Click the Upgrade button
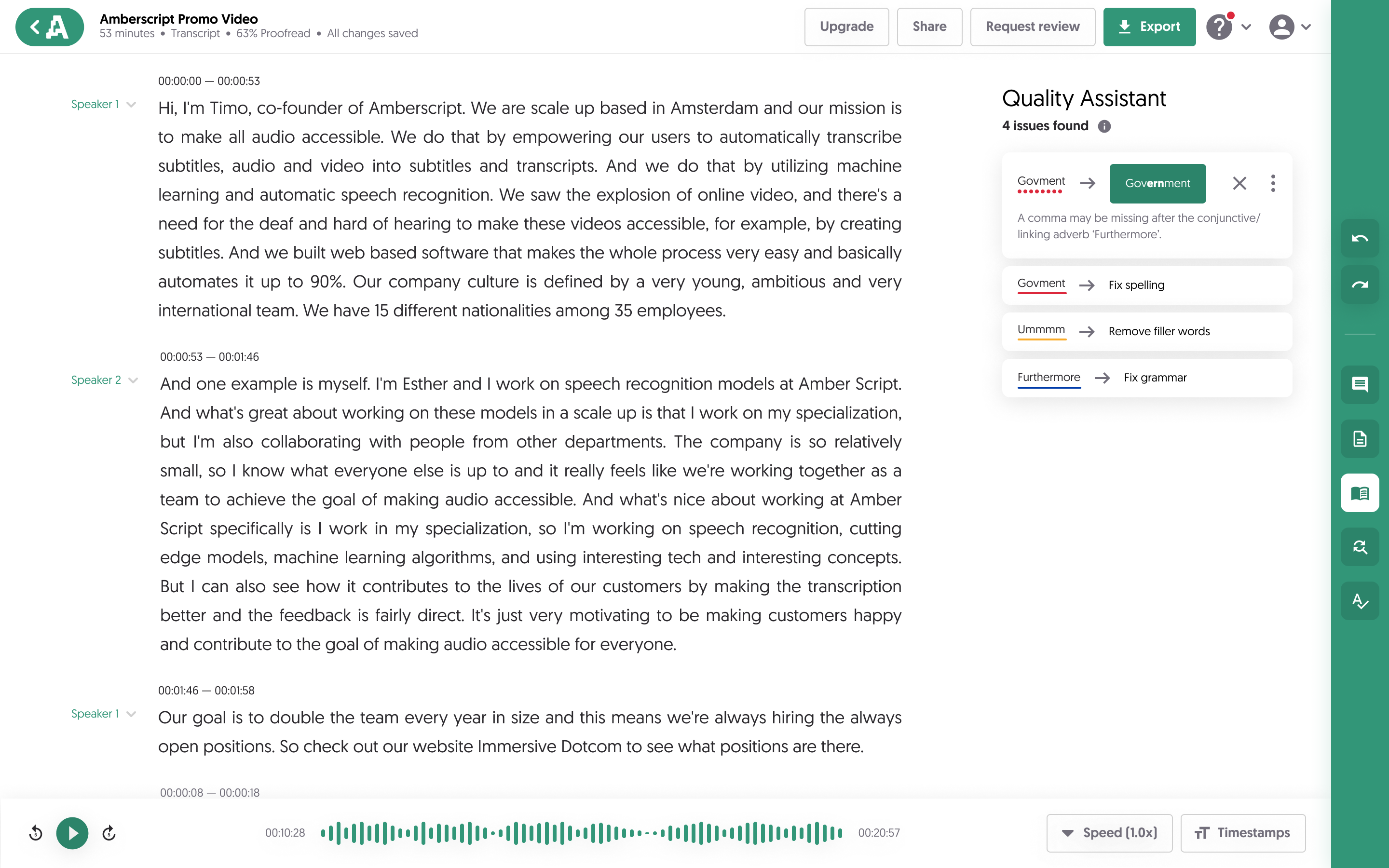1389x868 pixels. point(846,27)
